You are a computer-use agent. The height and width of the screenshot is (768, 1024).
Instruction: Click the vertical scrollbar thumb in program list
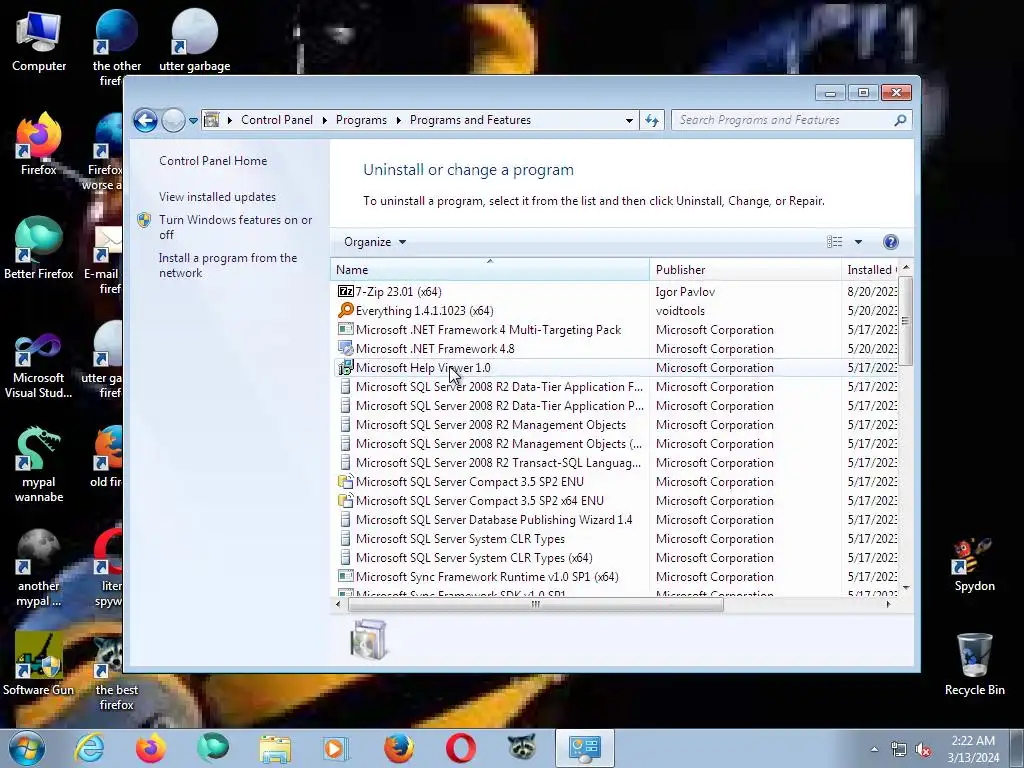(906, 321)
